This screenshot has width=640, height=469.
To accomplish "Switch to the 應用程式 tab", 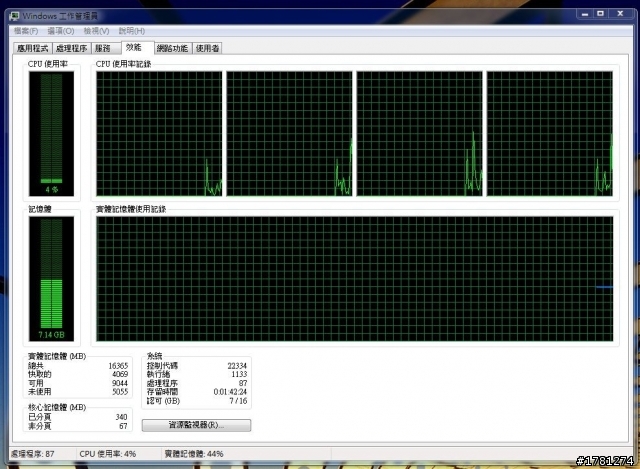I will point(33,49).
